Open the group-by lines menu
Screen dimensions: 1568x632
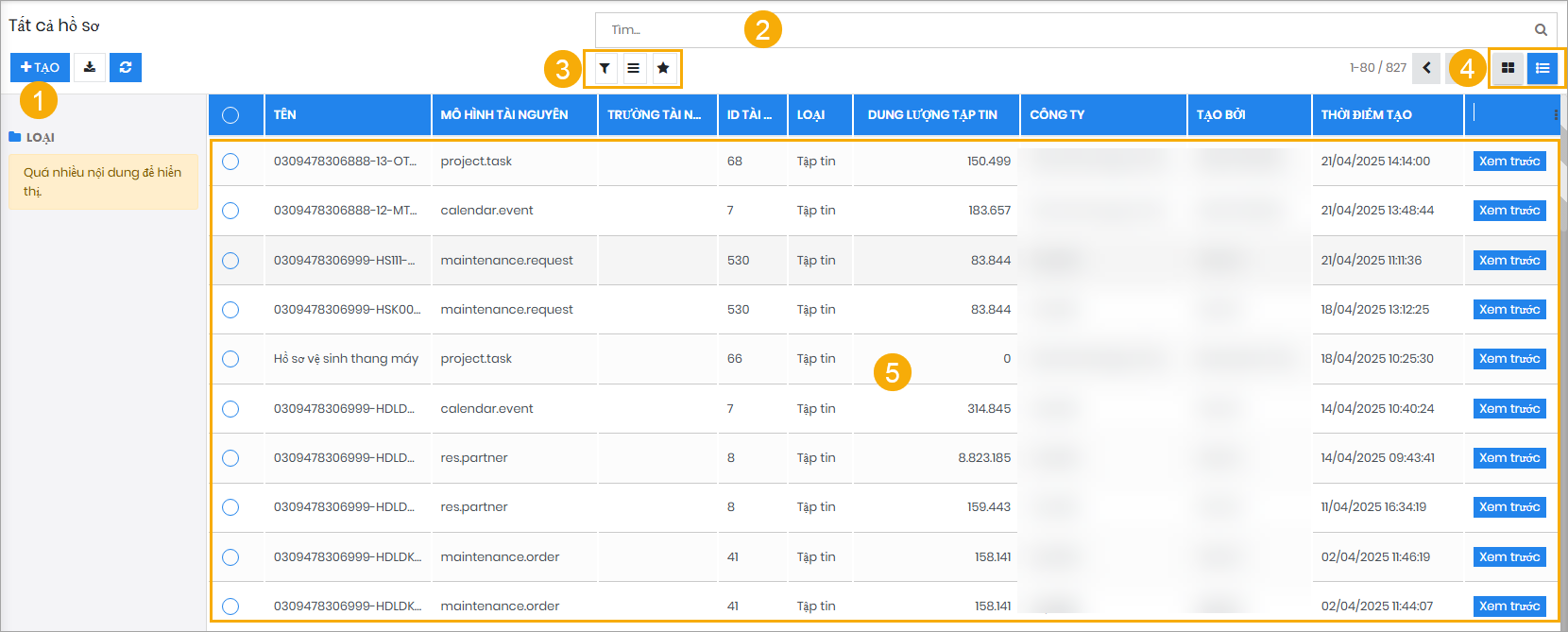tap(634, 68)
